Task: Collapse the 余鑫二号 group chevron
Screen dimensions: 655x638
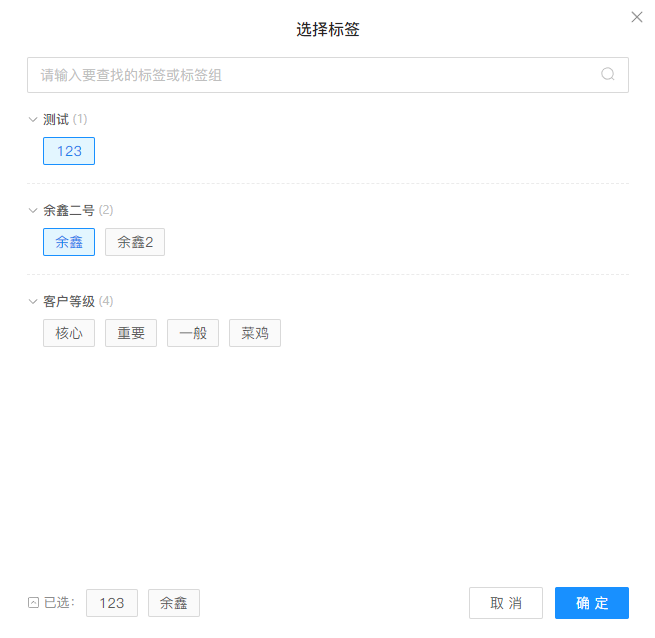Action: [33, 211]
